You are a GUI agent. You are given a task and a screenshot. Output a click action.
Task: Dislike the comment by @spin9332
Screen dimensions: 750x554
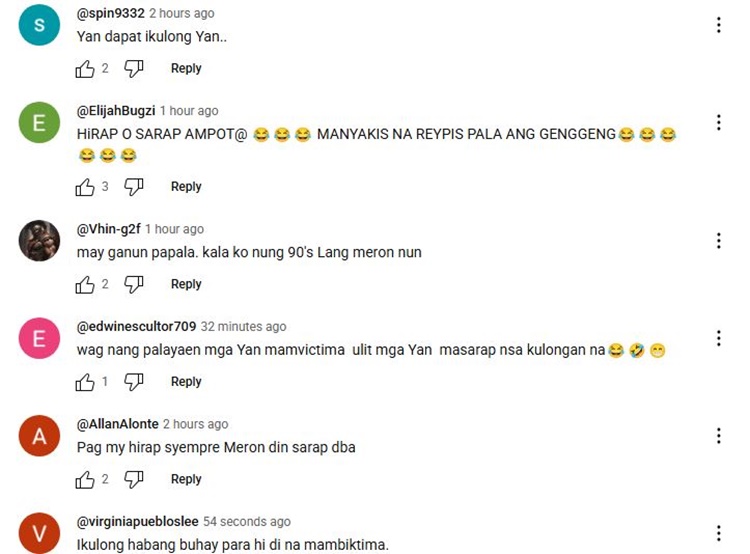click(x=134, y=69)
